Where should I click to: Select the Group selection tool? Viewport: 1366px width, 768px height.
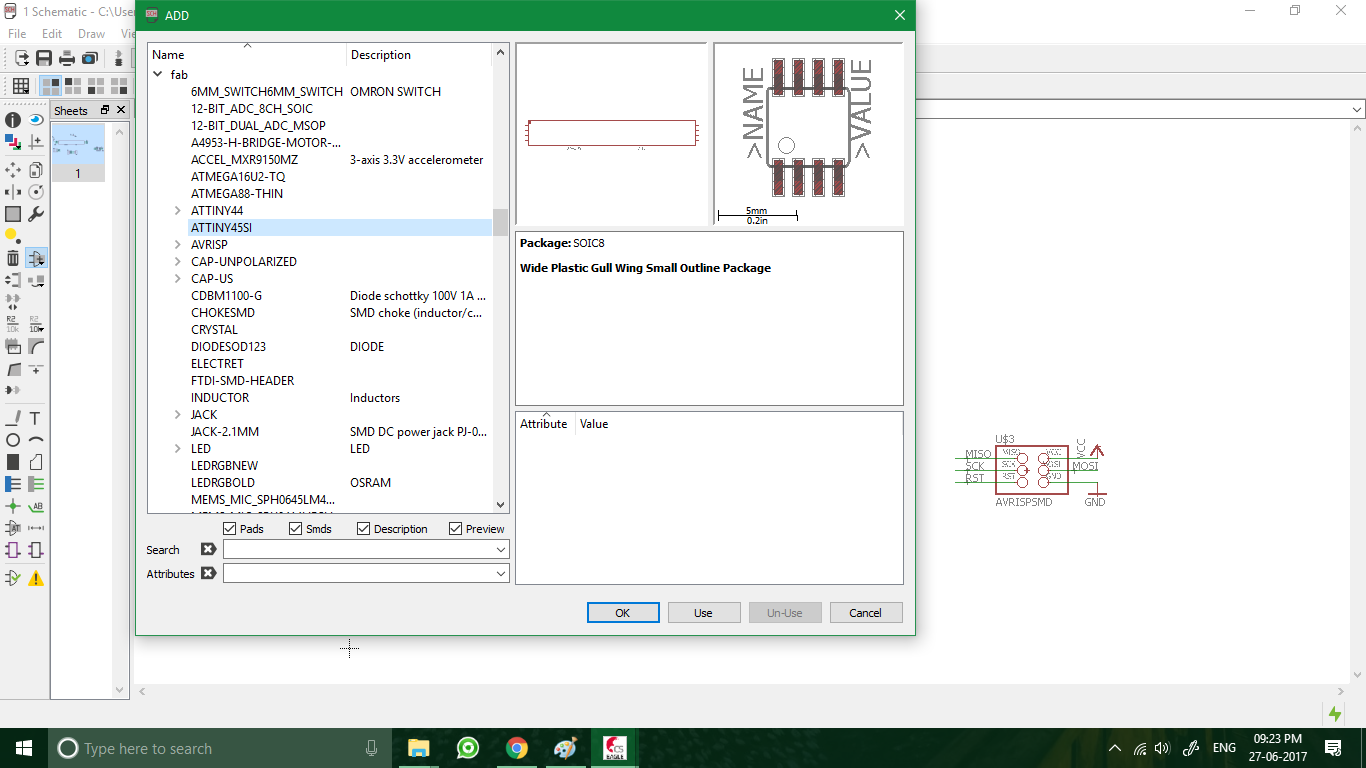(13, 214)
